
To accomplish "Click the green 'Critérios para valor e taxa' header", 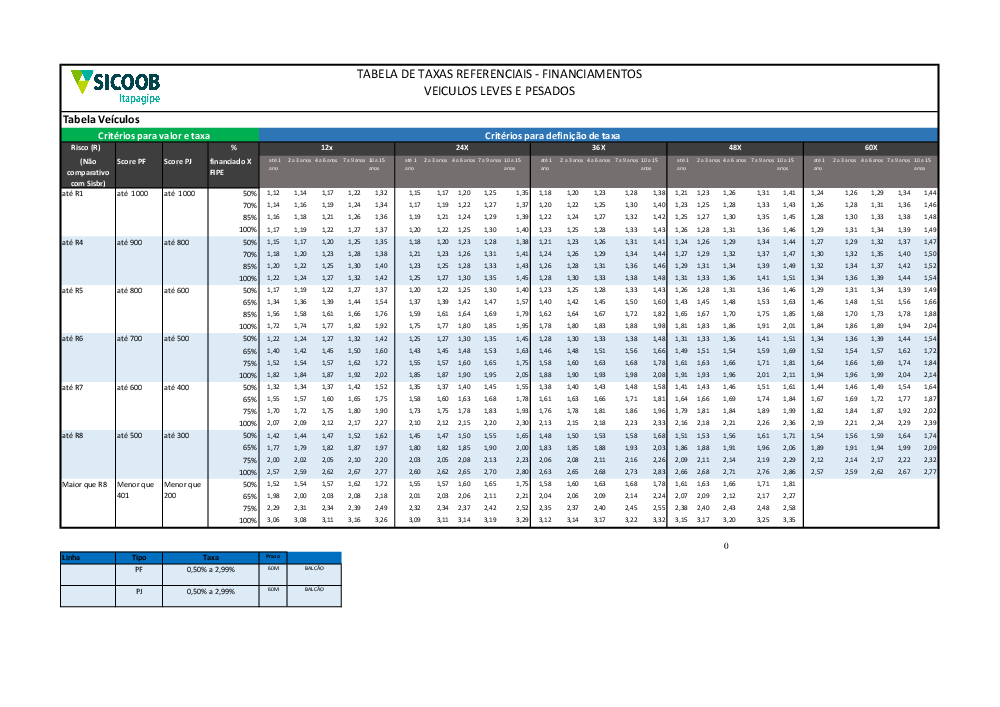I will pos(153,135).
